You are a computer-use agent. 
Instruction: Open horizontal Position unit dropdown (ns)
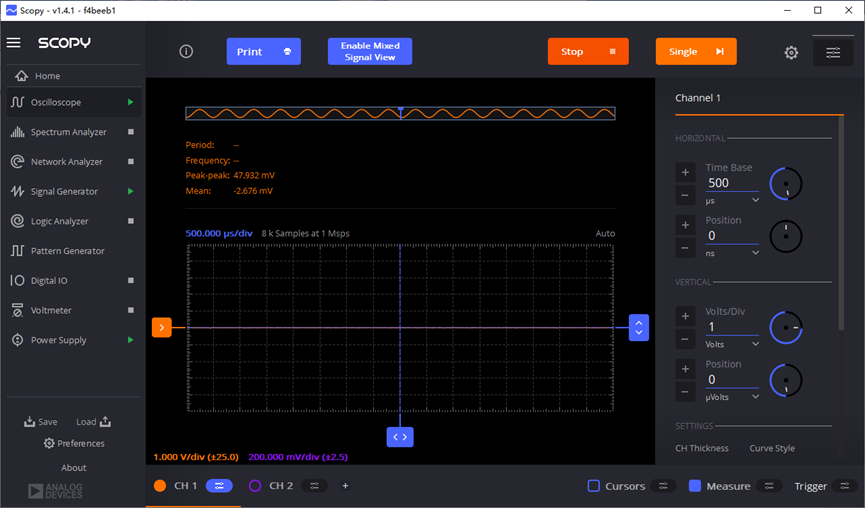coord(733,253)
